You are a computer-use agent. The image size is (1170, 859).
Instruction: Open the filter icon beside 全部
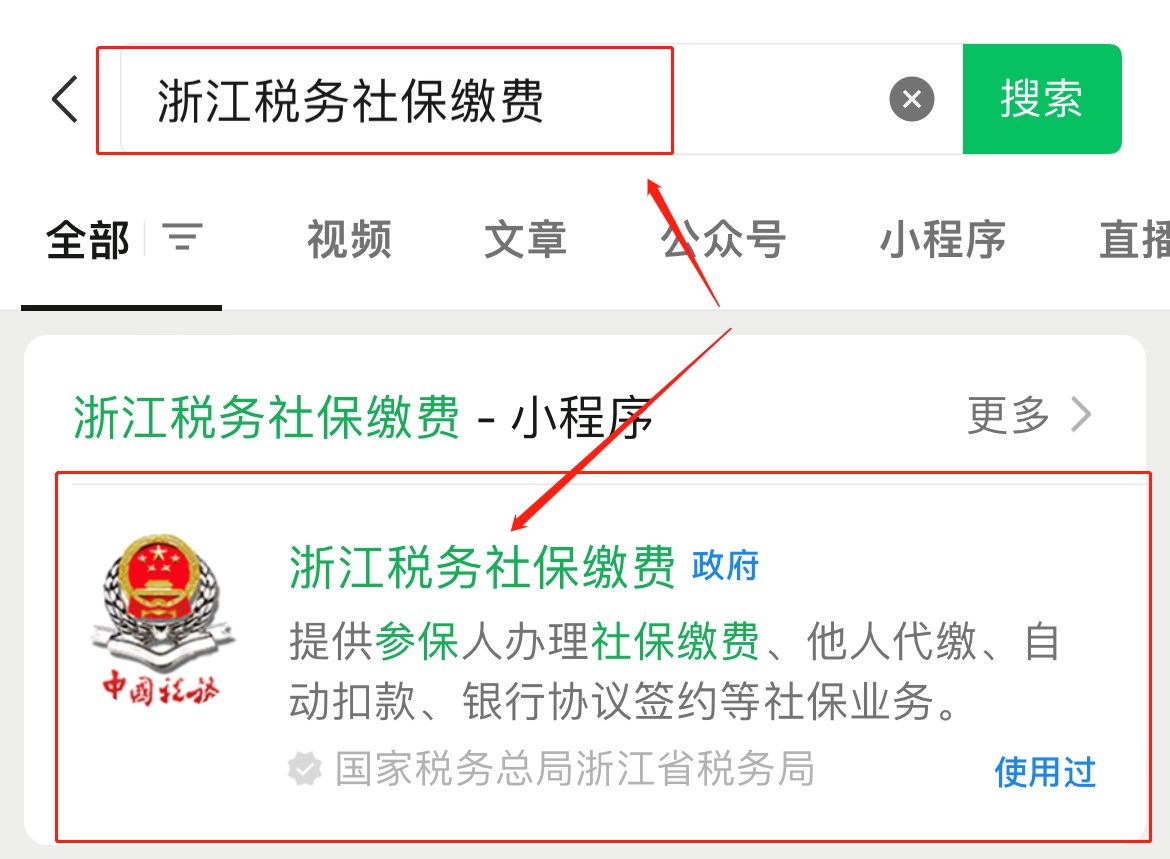coord(182,237)
